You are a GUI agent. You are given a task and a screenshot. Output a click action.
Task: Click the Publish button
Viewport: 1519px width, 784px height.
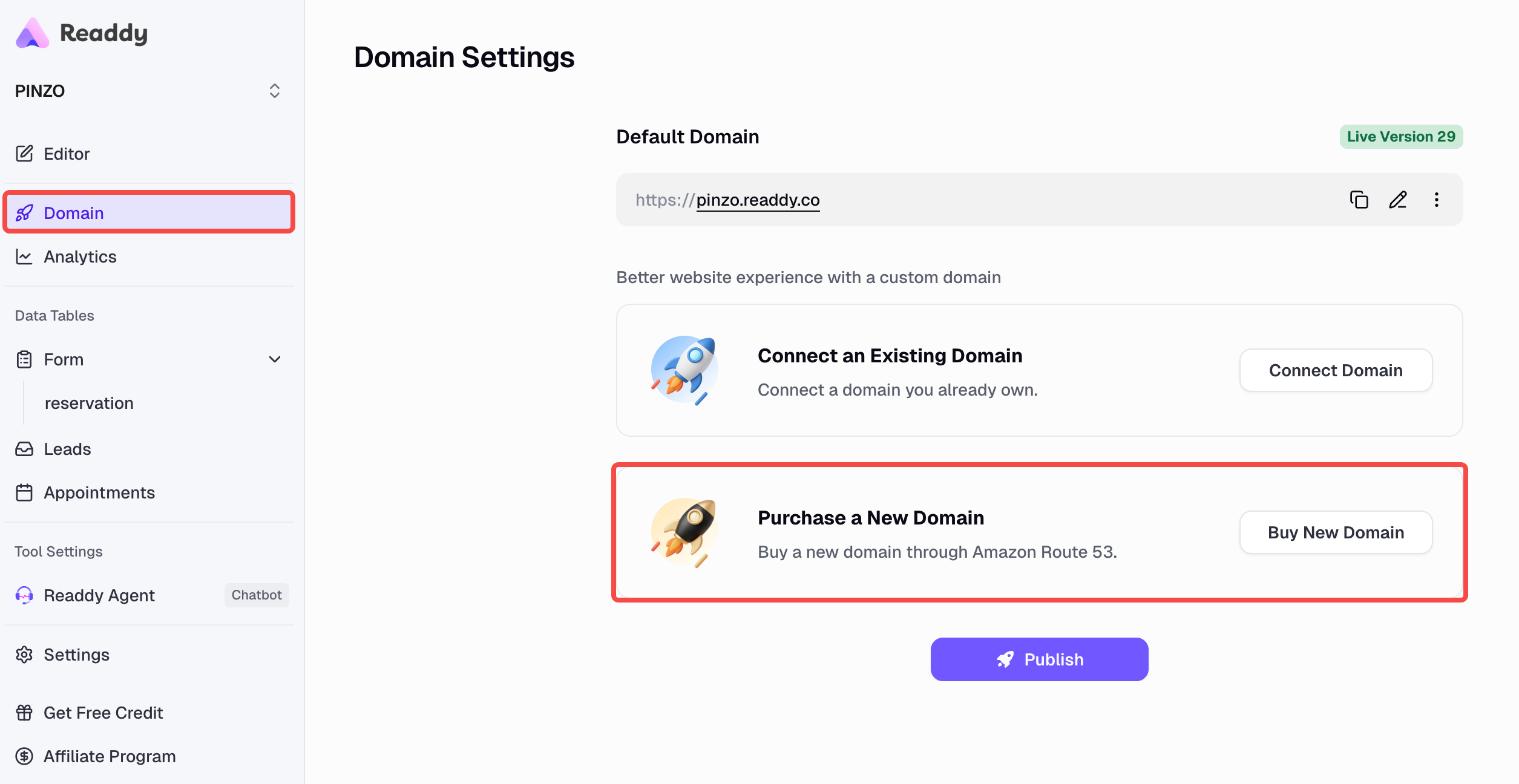click(1038, 659)
